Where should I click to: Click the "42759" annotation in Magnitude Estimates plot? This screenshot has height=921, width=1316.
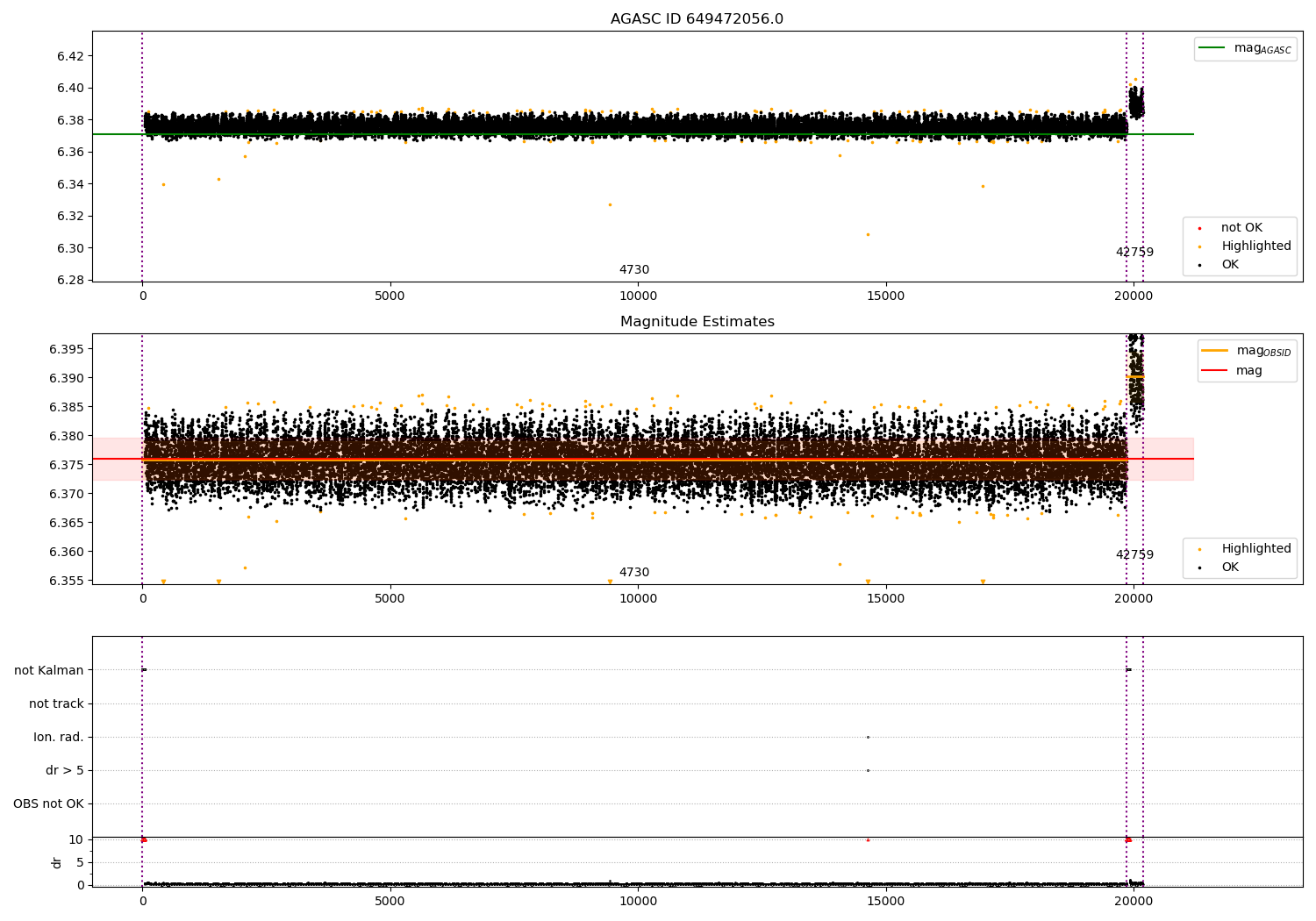coord(1134,555)
